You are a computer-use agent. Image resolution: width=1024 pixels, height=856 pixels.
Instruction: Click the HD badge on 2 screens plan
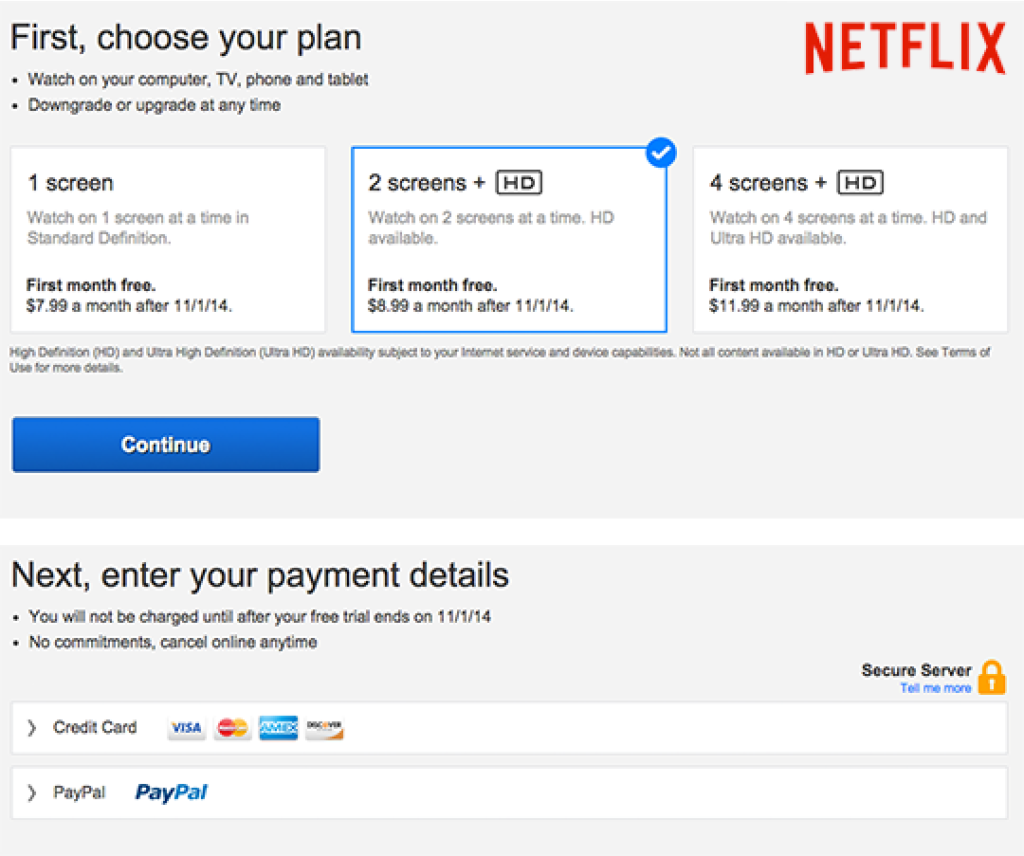point(519,183)
